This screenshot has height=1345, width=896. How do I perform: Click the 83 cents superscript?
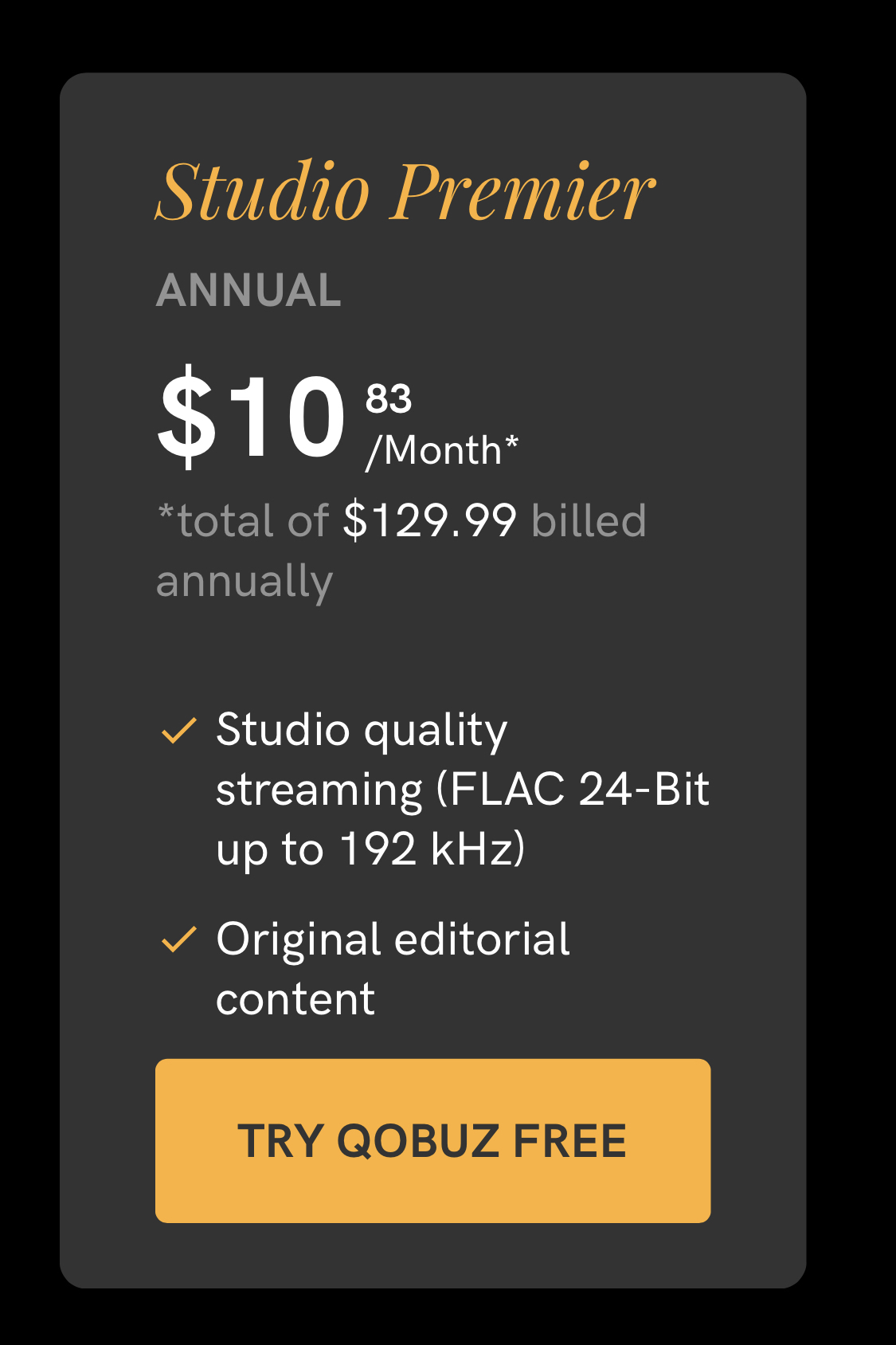click(389, 399)
